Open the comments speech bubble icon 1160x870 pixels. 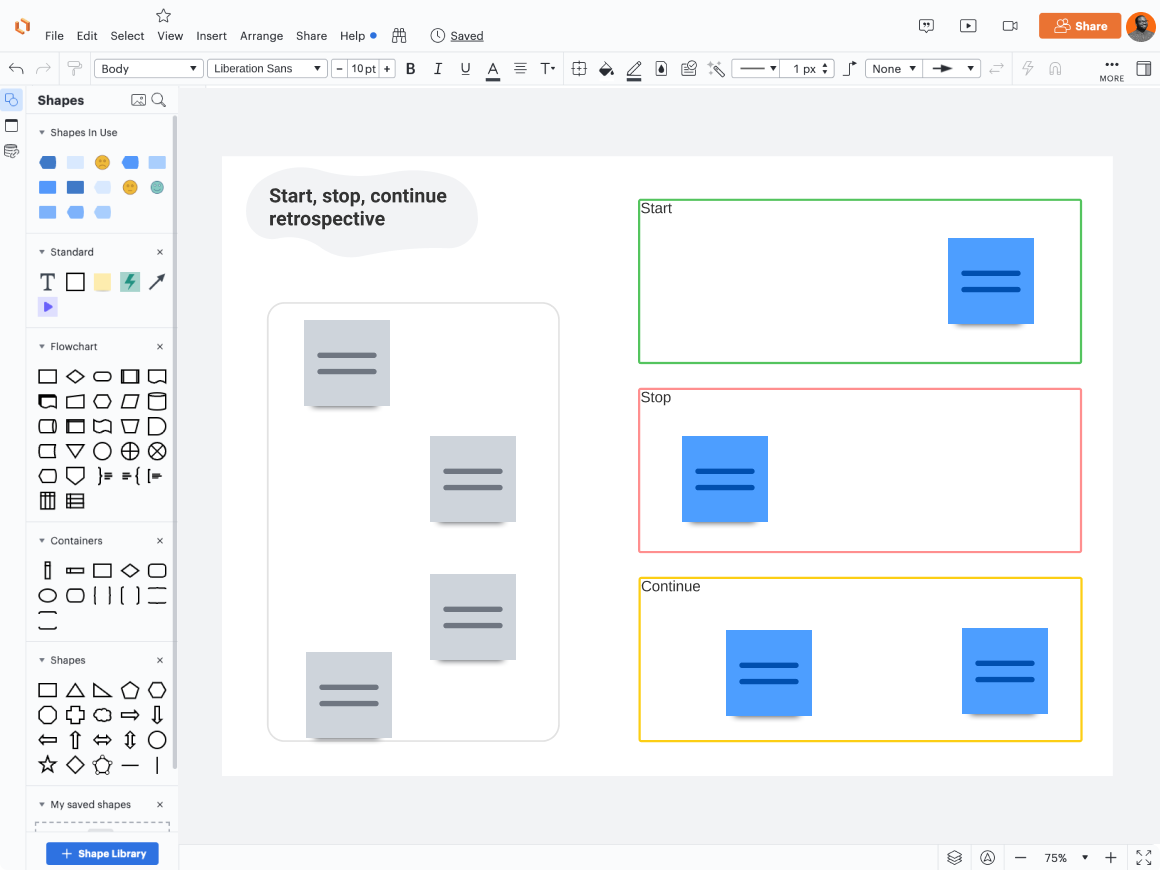tap(927, 26)
